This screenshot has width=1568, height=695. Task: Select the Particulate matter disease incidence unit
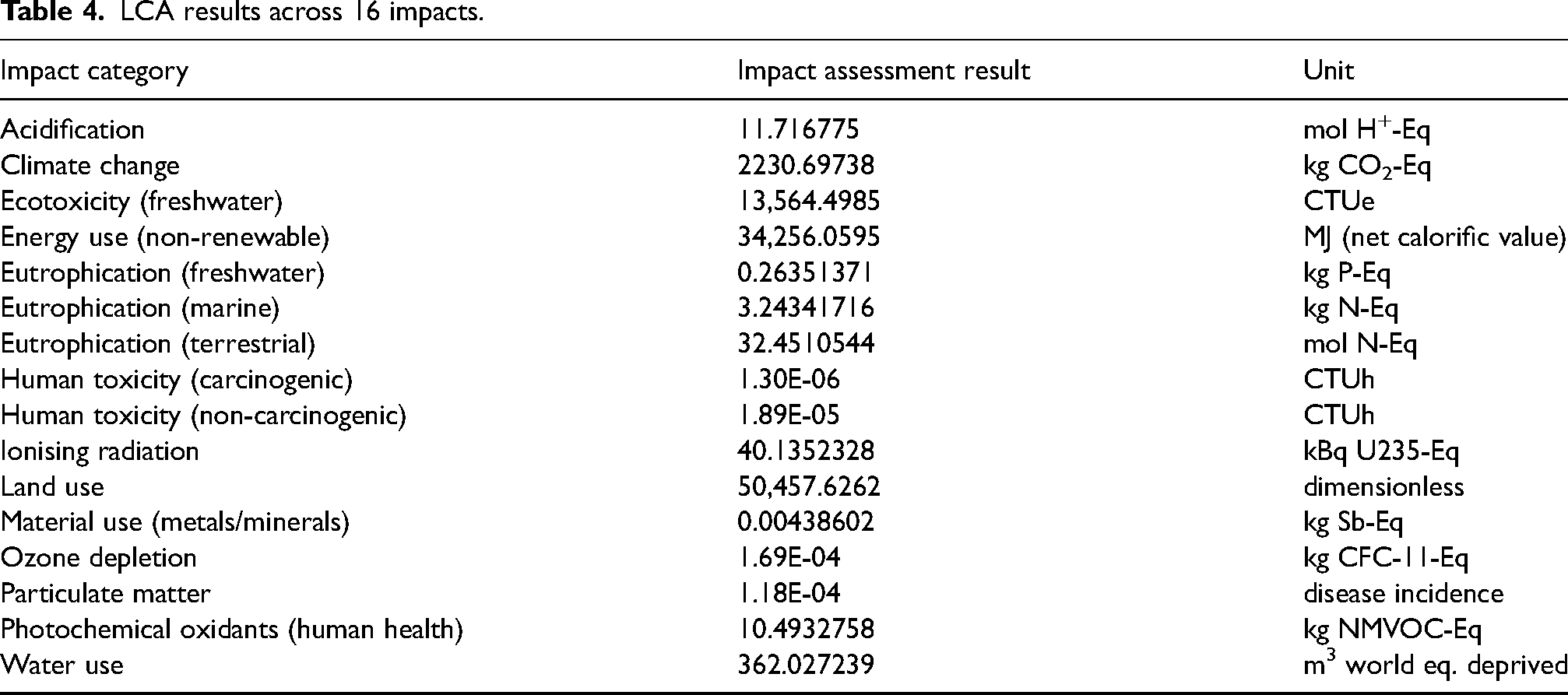(x=1404, y=594)
